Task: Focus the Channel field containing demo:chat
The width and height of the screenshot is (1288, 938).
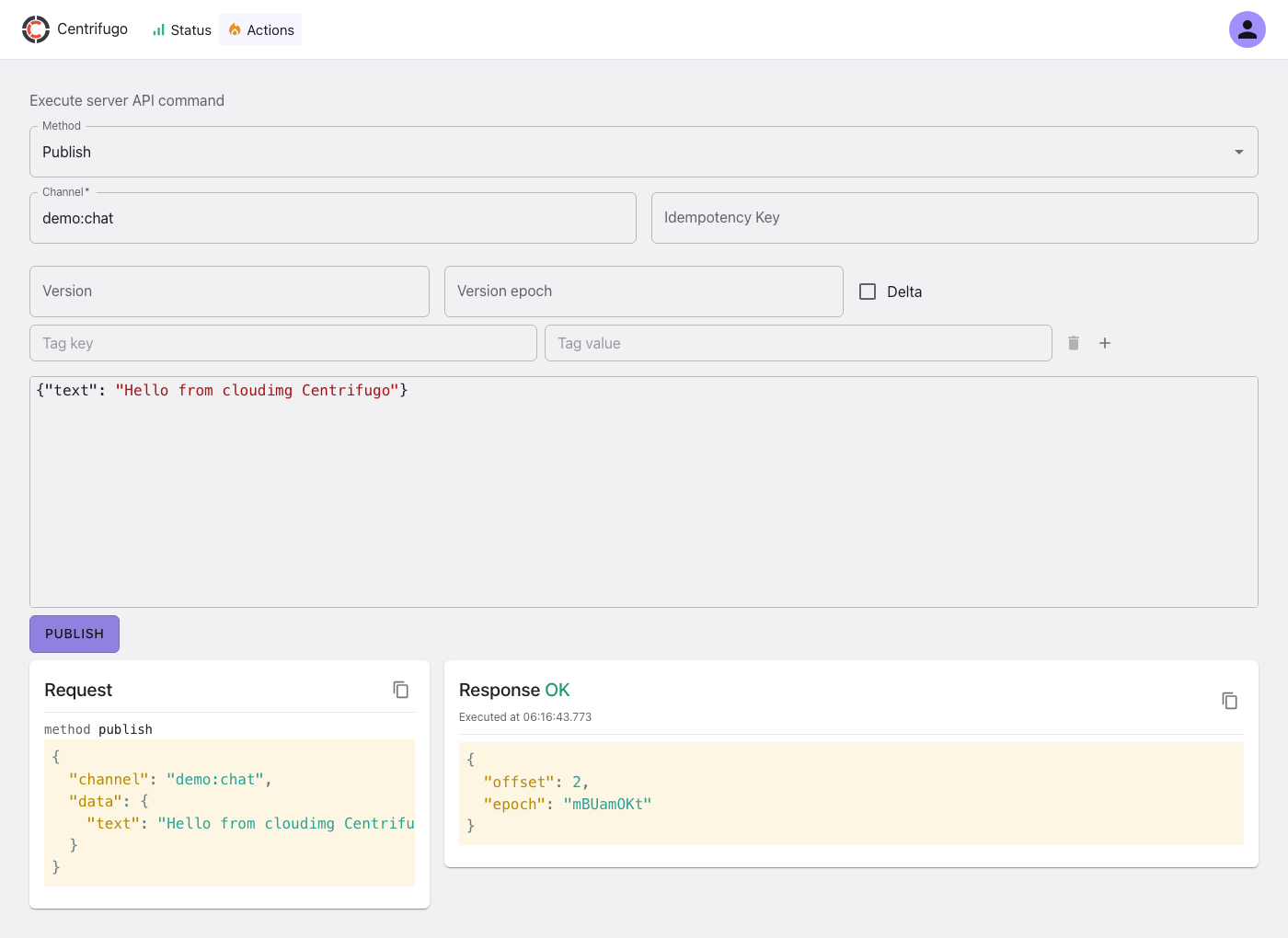Action: coord(333,218)
